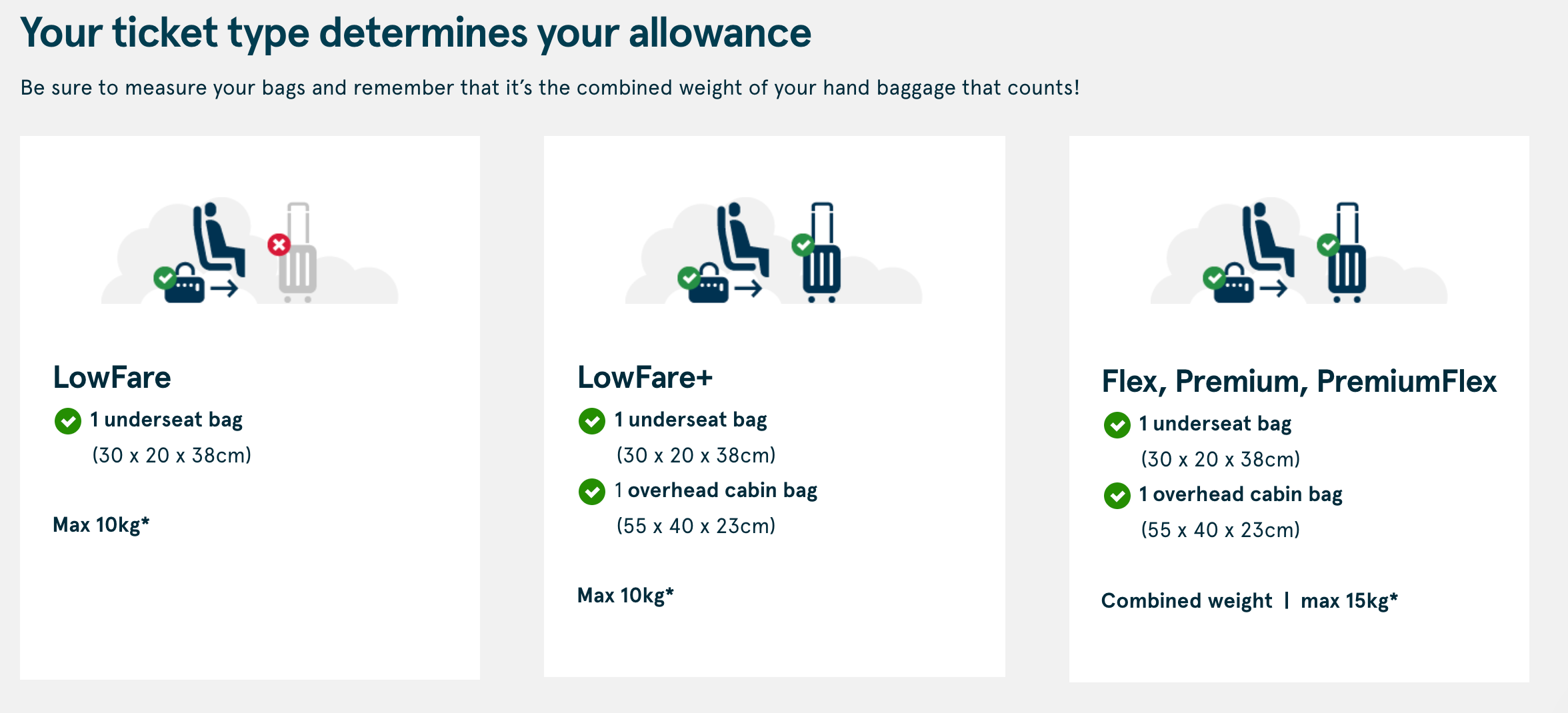Click the seated passenger icon in Flex card
The height and width of the screenshot is (713, 1568).
[1267, 239]
